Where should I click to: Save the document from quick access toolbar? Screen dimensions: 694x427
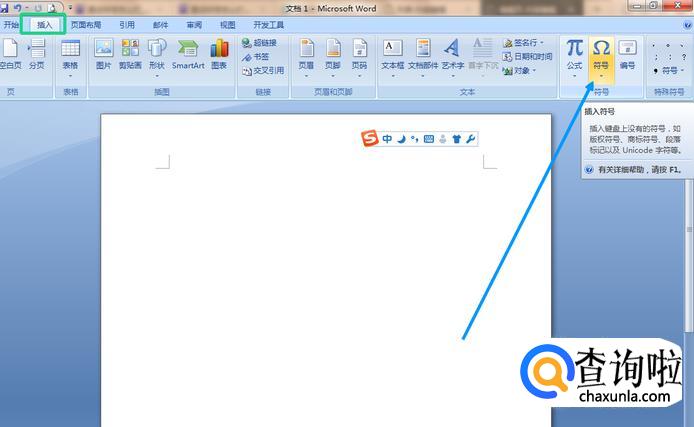[4, 8]
